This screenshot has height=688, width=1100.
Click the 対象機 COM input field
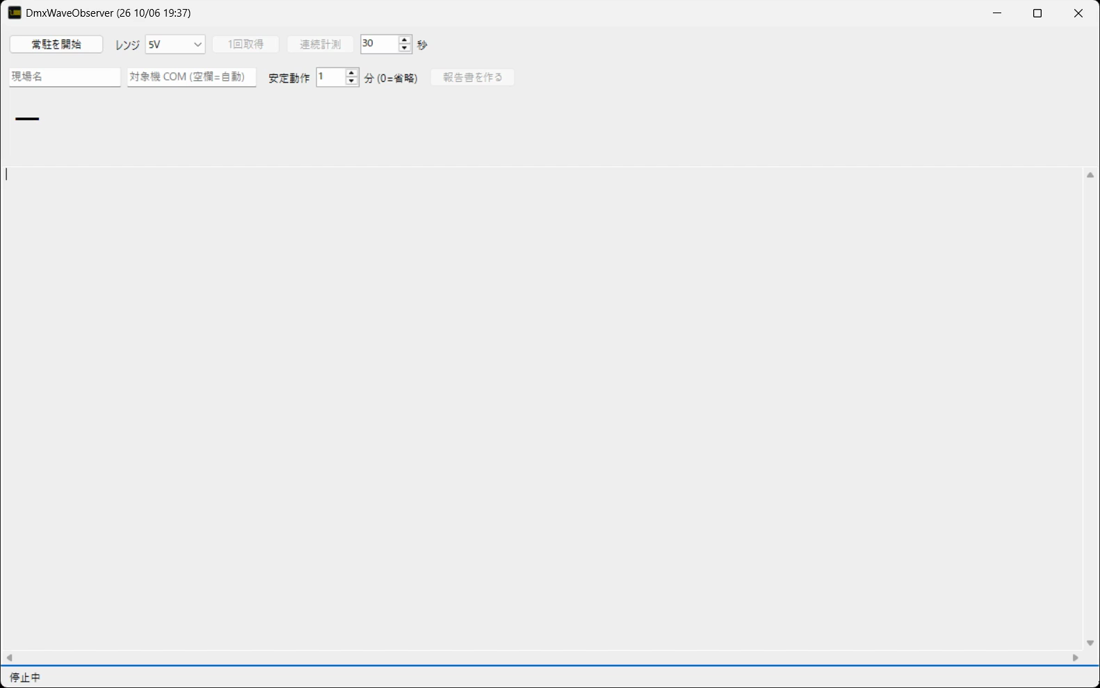pyautogui.click(x=192, y=76)
